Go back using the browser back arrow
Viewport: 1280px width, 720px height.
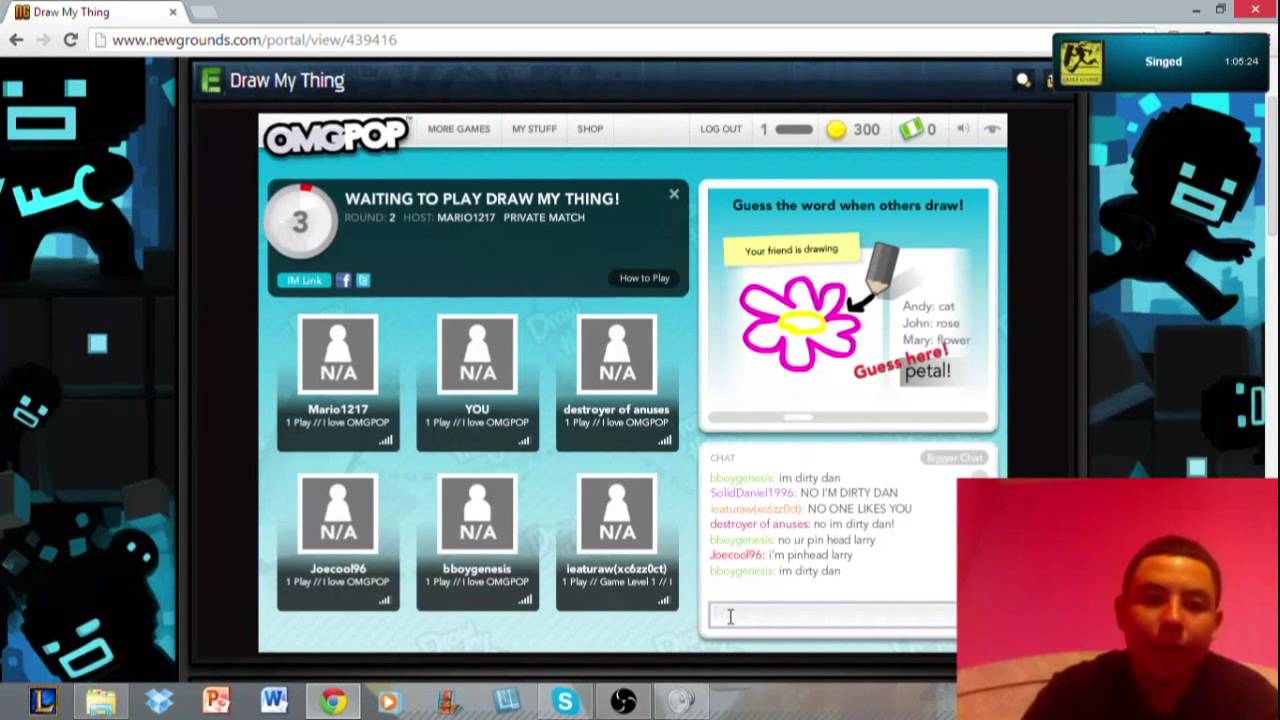17,40
